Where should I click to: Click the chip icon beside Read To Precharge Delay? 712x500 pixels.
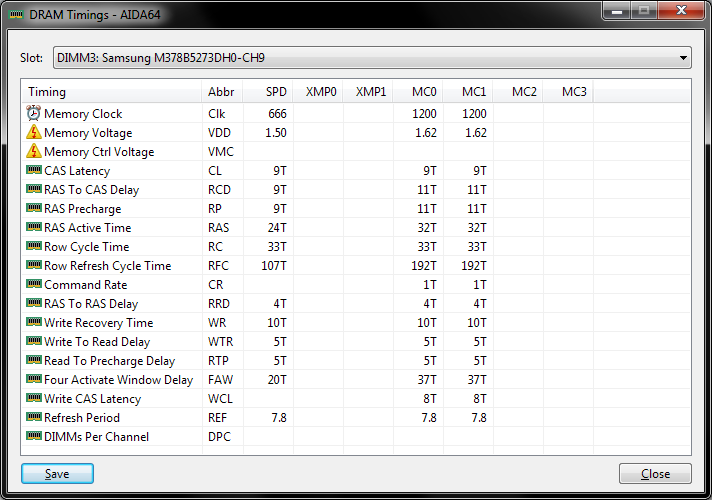pyautogui.click(x=34, y=360)
